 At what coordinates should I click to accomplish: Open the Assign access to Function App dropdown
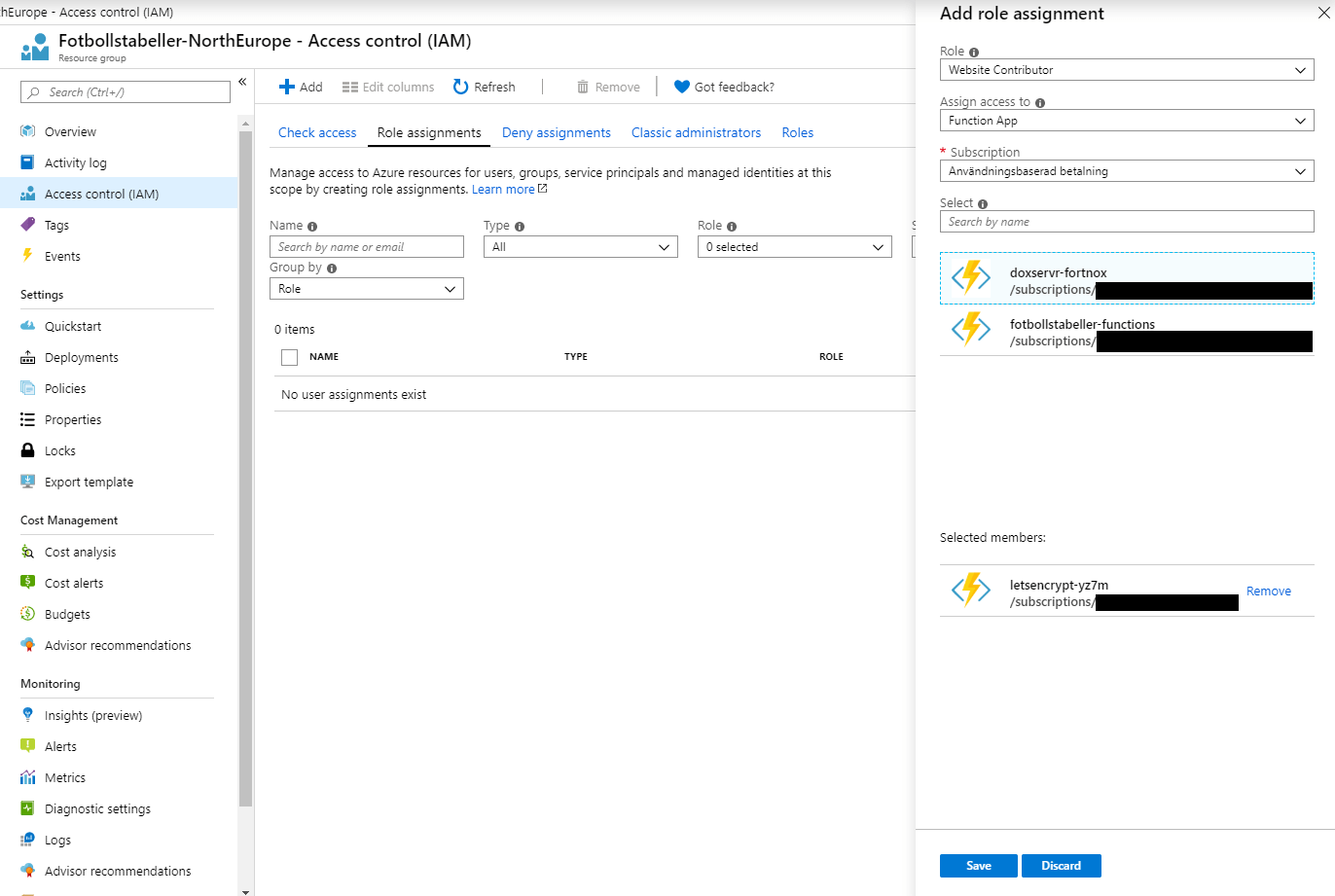click(x=1127, y=121)
